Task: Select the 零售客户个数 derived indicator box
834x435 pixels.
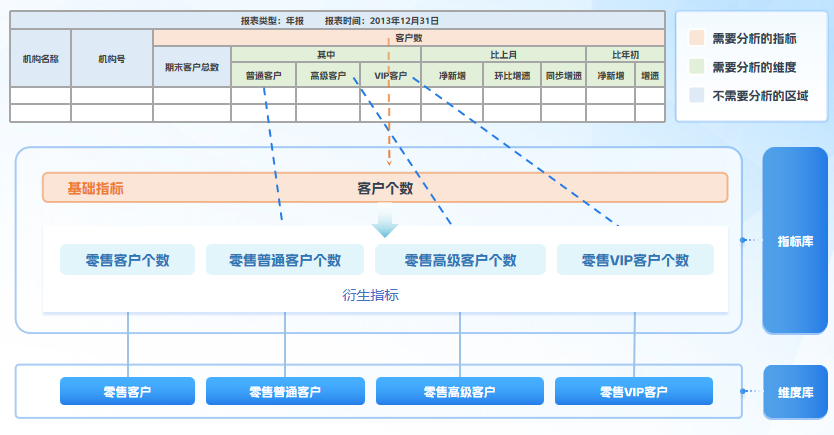Action: [127, 260]
